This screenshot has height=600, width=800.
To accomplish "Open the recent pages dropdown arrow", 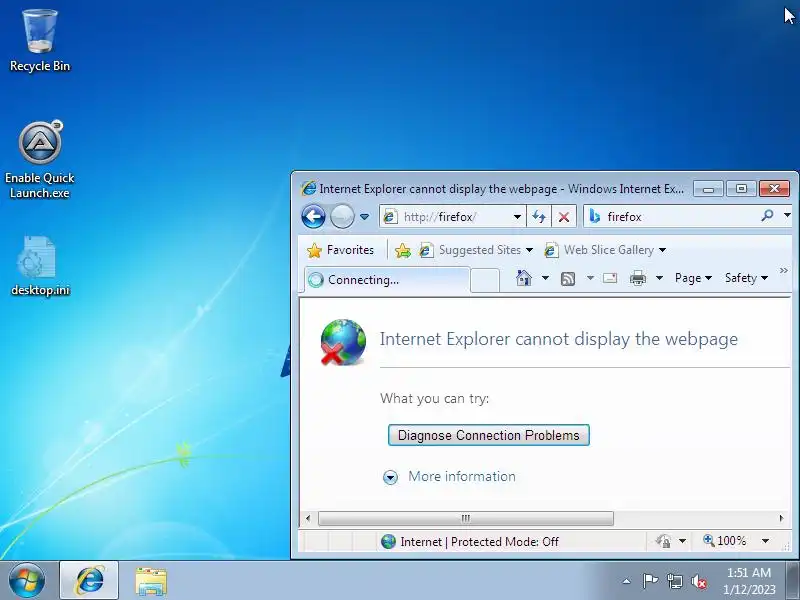I will tap(364, 217).
